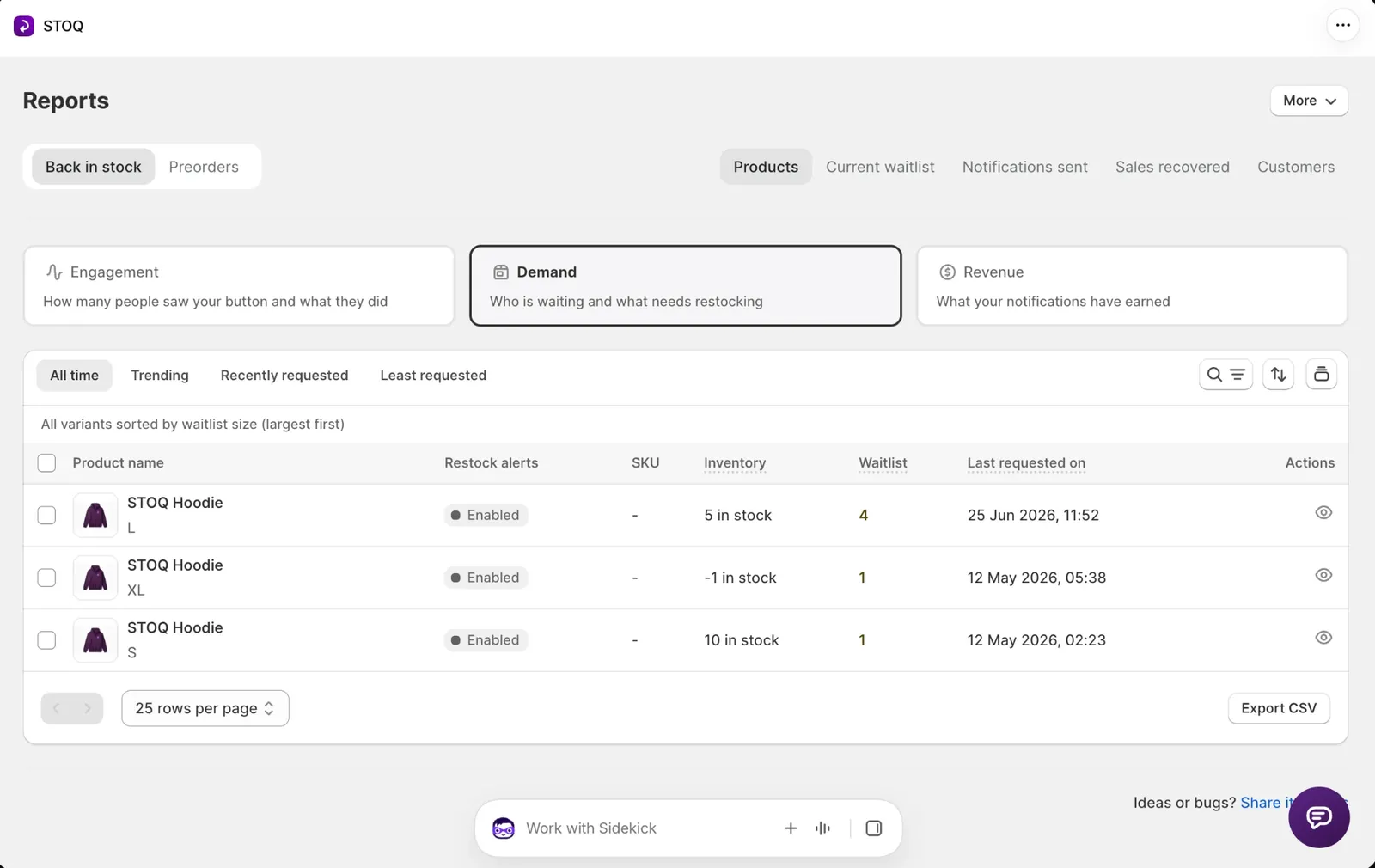Image resolution: width=1375 pixels, height=868 pixels.
Task: Select the Trending filter tab
Action: click(x=160, y=376)
